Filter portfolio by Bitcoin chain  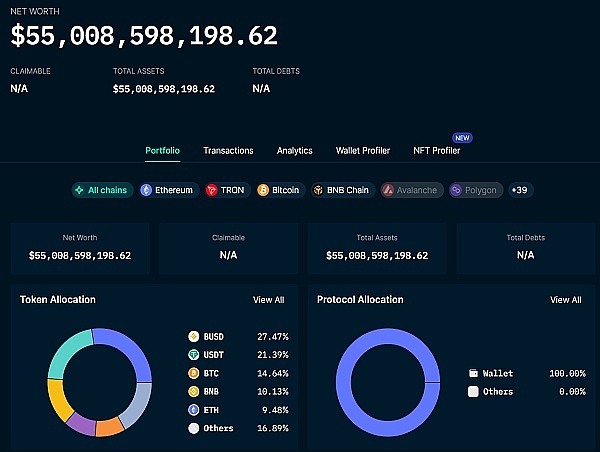tap(279, 190)
